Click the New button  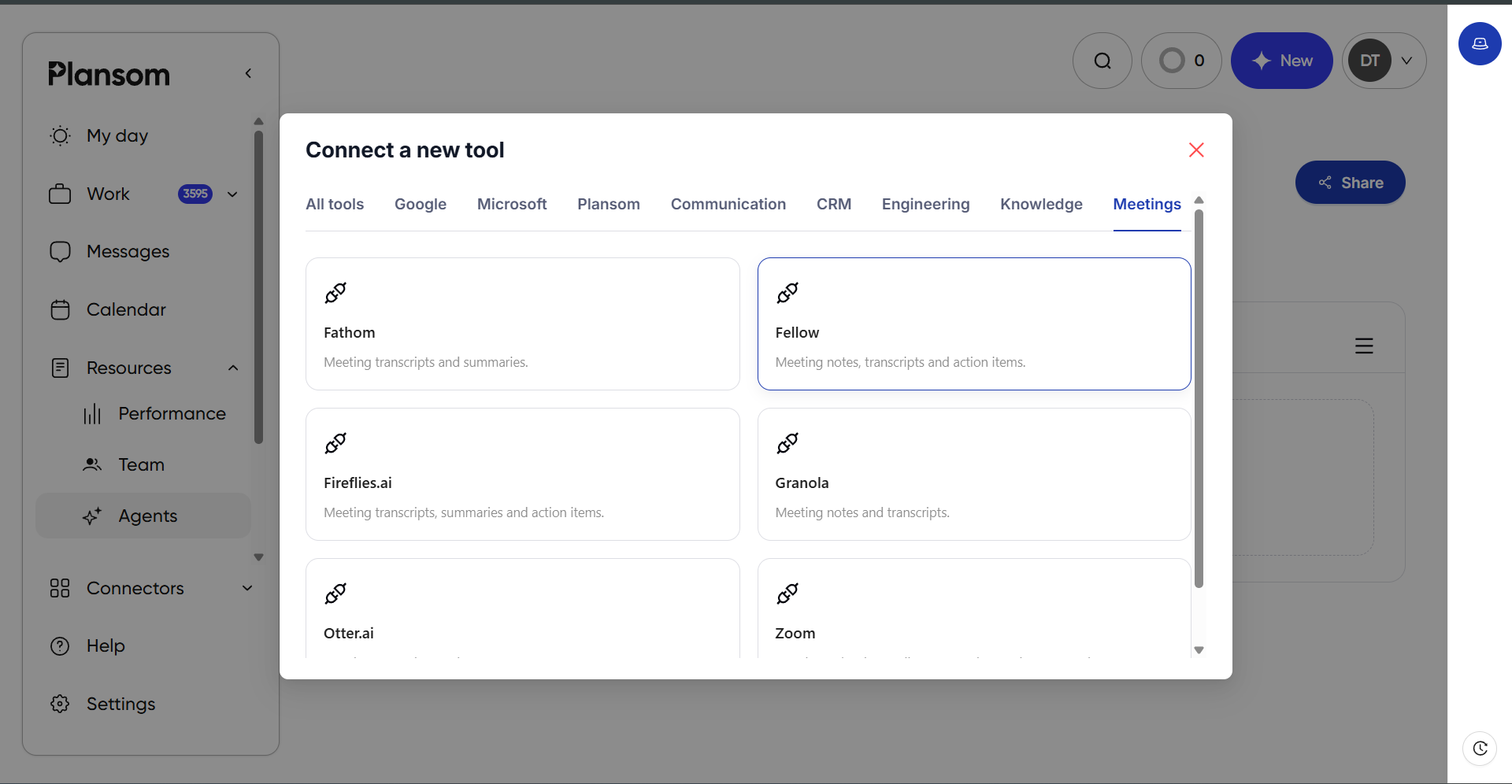(x=1281, y=61)
